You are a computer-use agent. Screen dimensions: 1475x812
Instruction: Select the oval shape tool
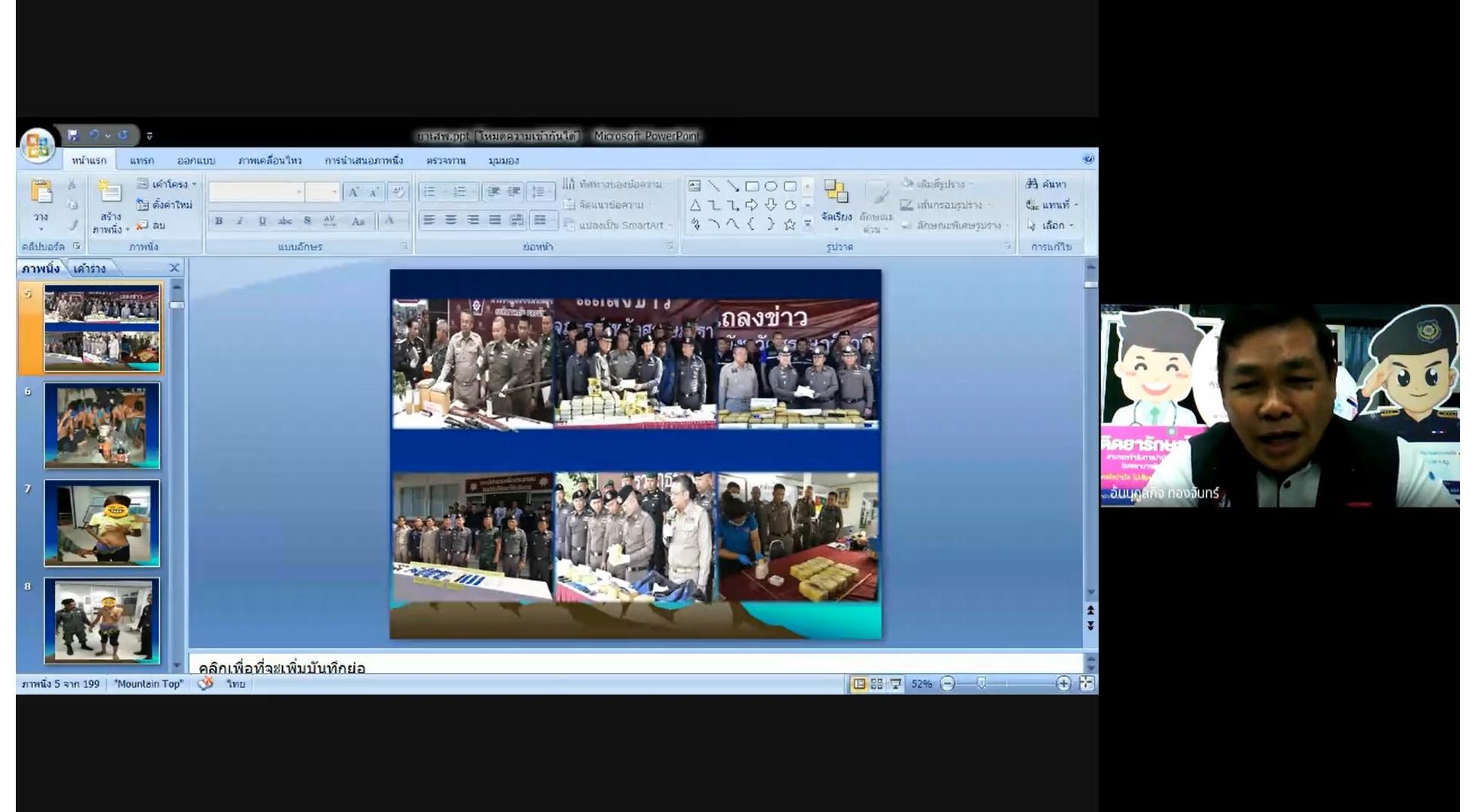pyautogui.click(x=770, y=186)
